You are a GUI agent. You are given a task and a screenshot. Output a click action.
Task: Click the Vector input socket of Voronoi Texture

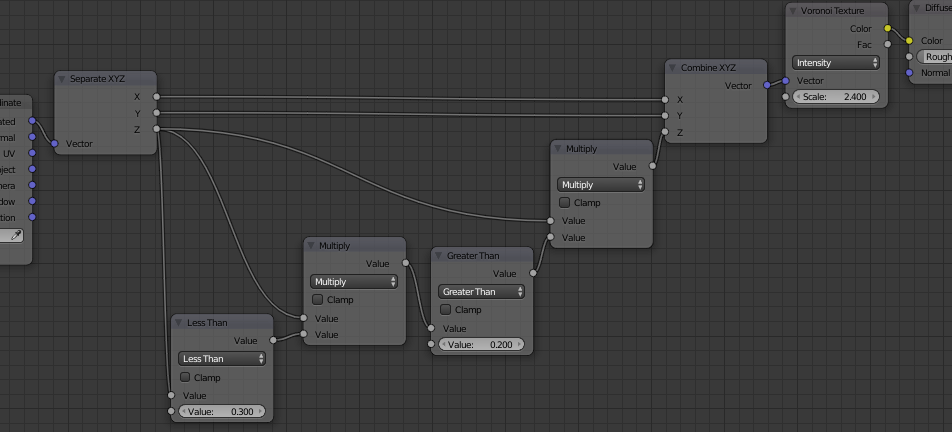pyautogui.click(x=786, y=81)
